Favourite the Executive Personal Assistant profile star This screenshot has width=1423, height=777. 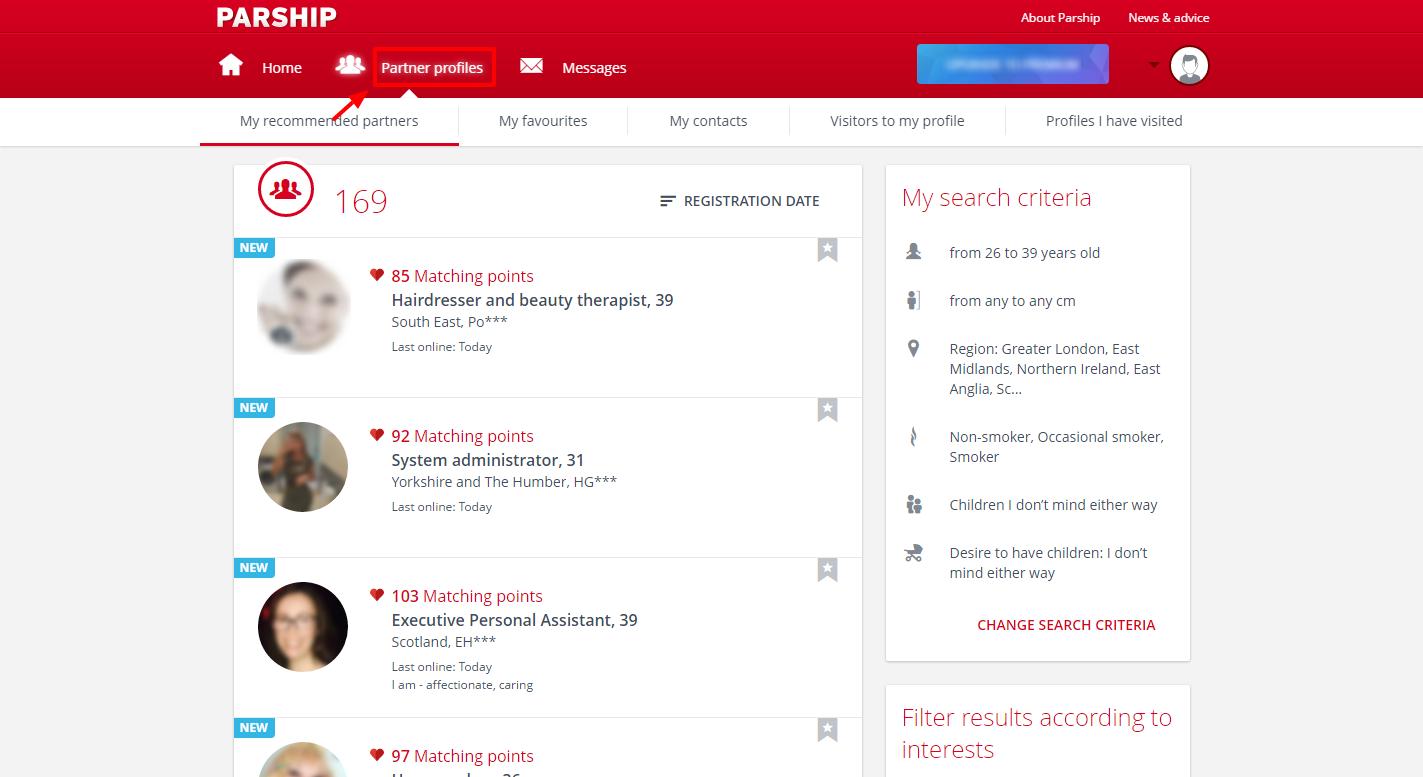827,570
